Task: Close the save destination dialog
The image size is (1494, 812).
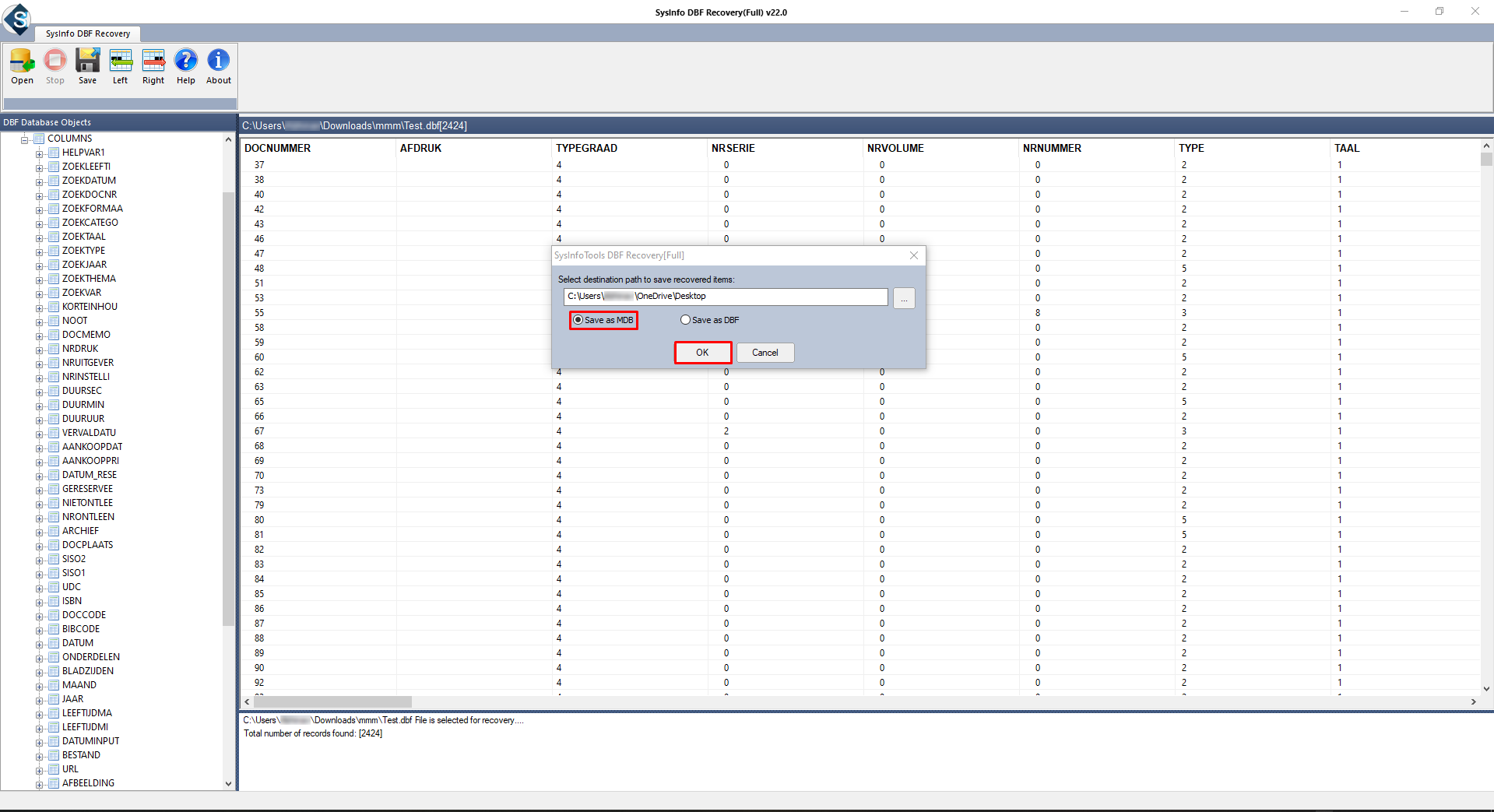Action: coord(914,255)
